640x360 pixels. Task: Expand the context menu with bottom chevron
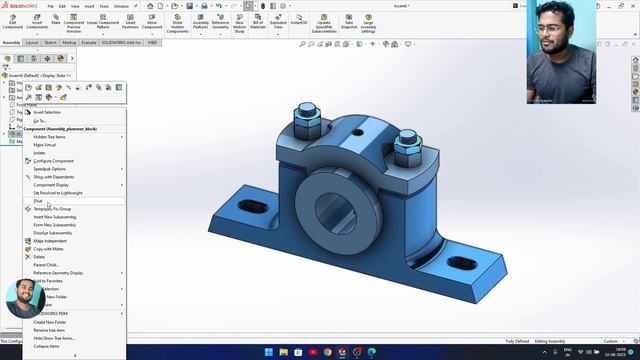coord(75,356)
